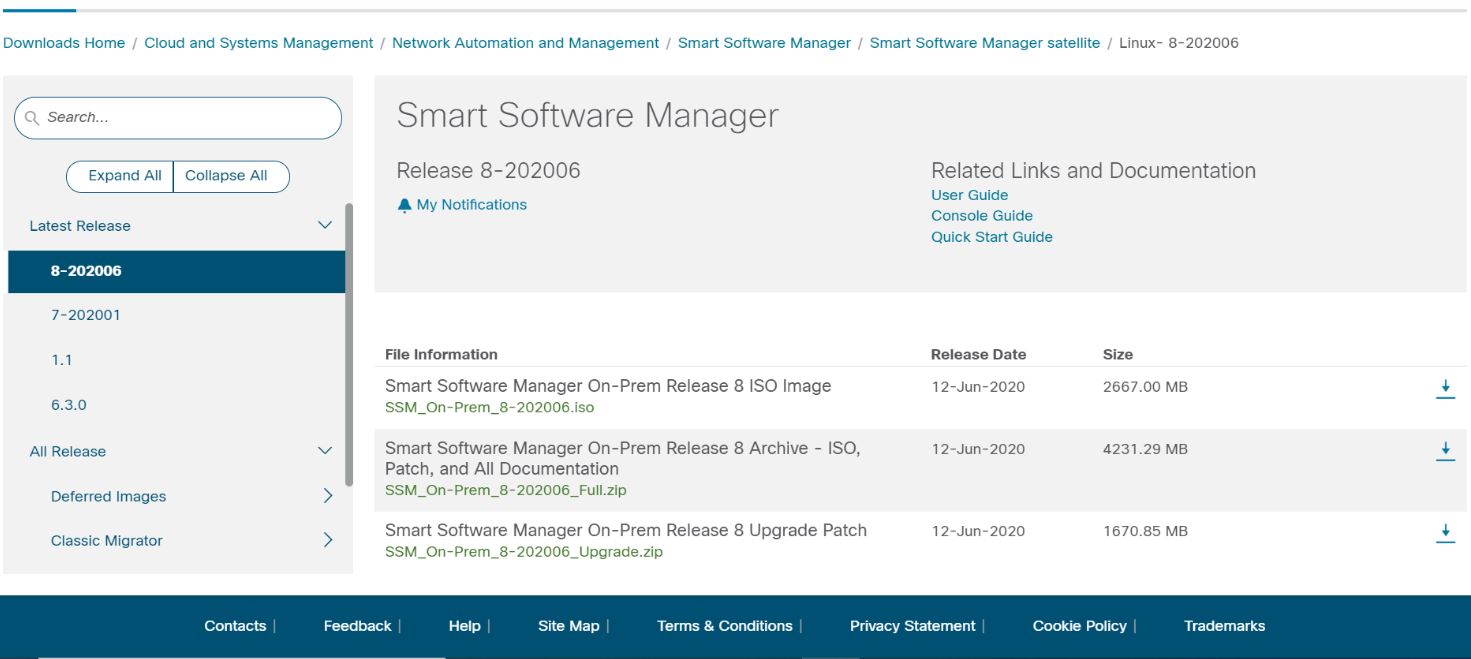The width and height of the screenshot is (1471, 659).
Task: Click the 1670.85 MB size value
Action: (1145, 531)
